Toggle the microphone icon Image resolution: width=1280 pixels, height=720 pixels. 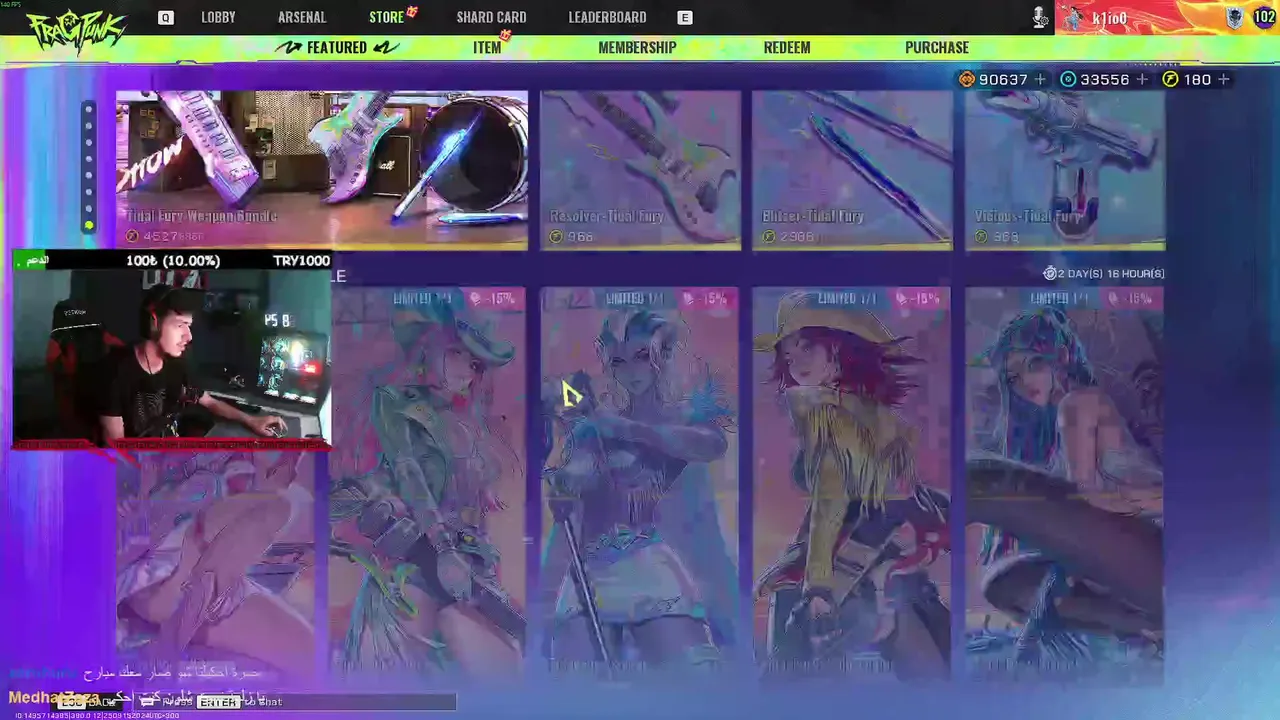(x=1040, y=17)
